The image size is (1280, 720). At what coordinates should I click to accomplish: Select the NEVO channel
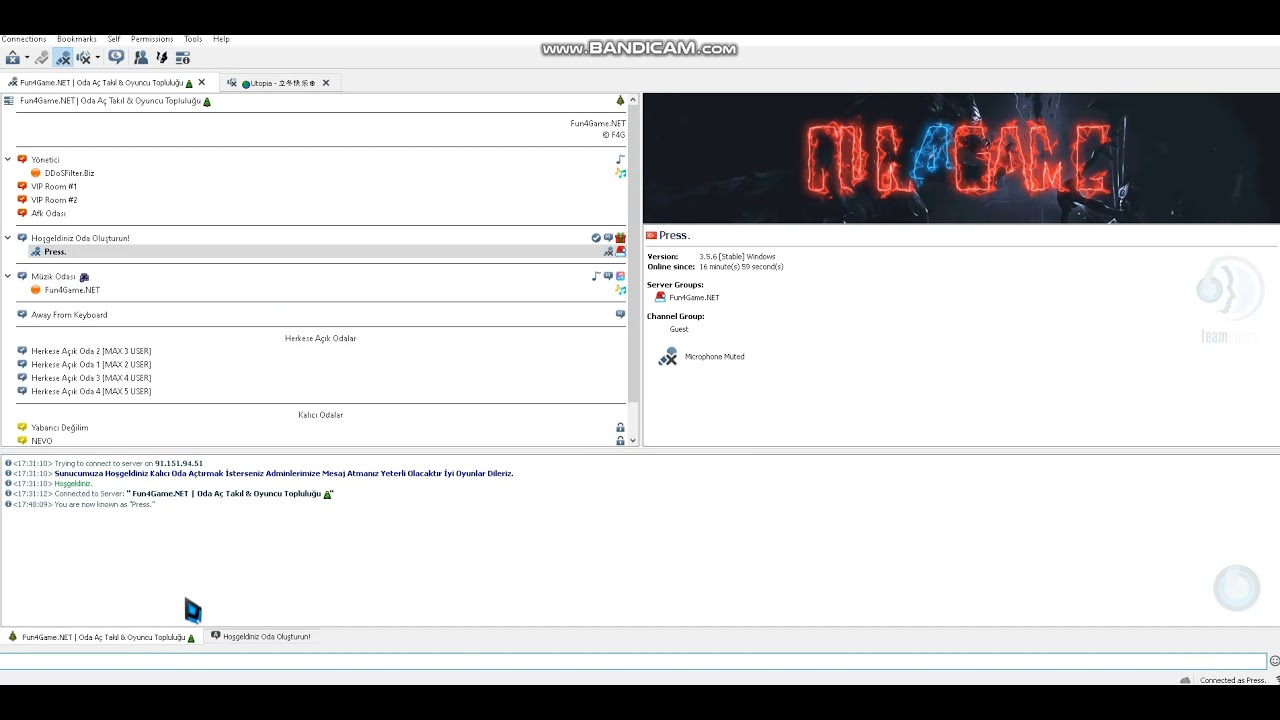pyautogui.click(x=41, y=441)
